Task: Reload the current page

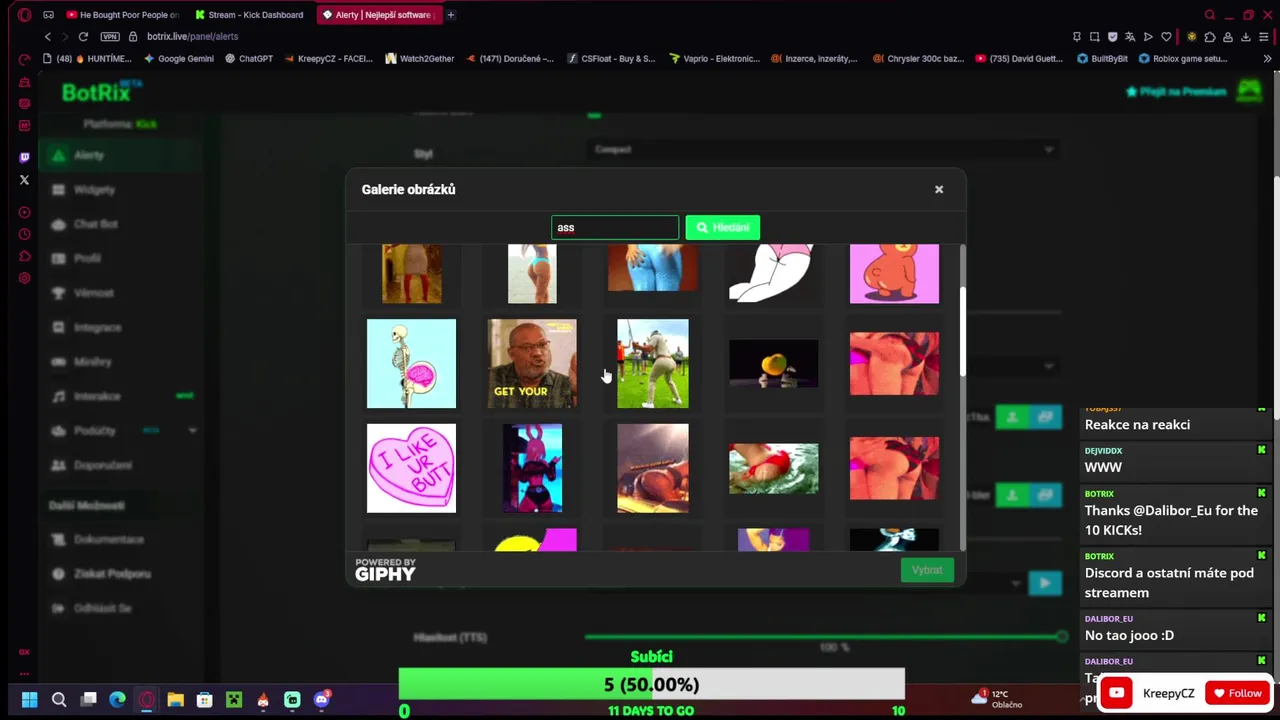Action: tap(83, 37)
